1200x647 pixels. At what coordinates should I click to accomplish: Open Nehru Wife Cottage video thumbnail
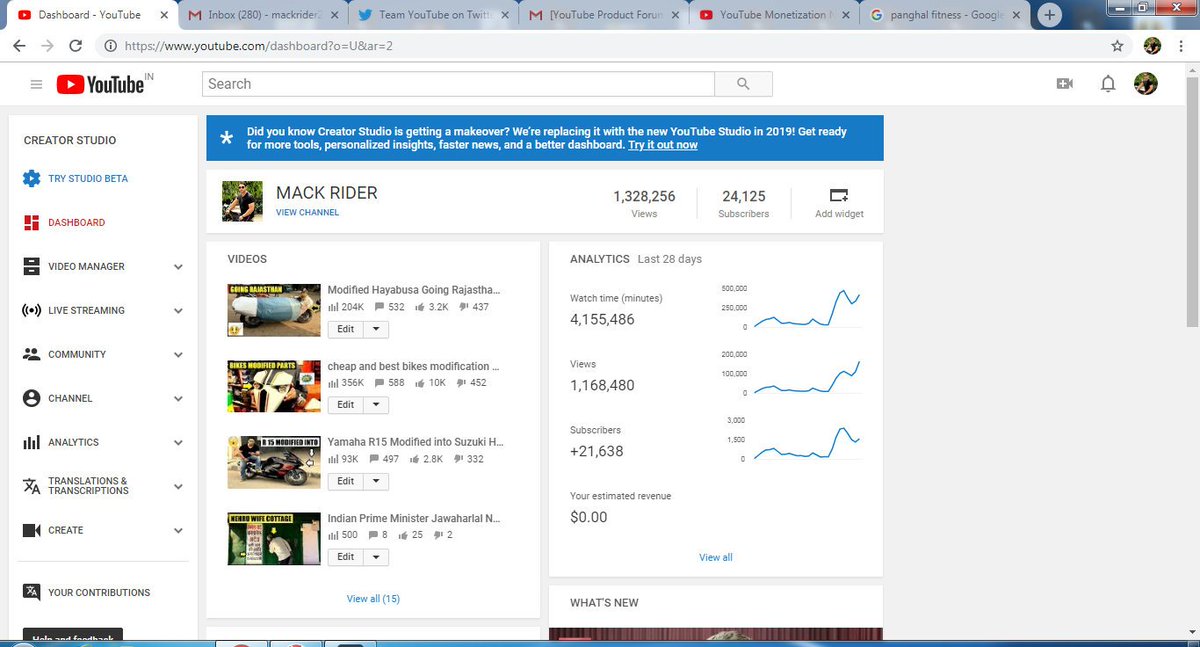click(x=274, y=539)
